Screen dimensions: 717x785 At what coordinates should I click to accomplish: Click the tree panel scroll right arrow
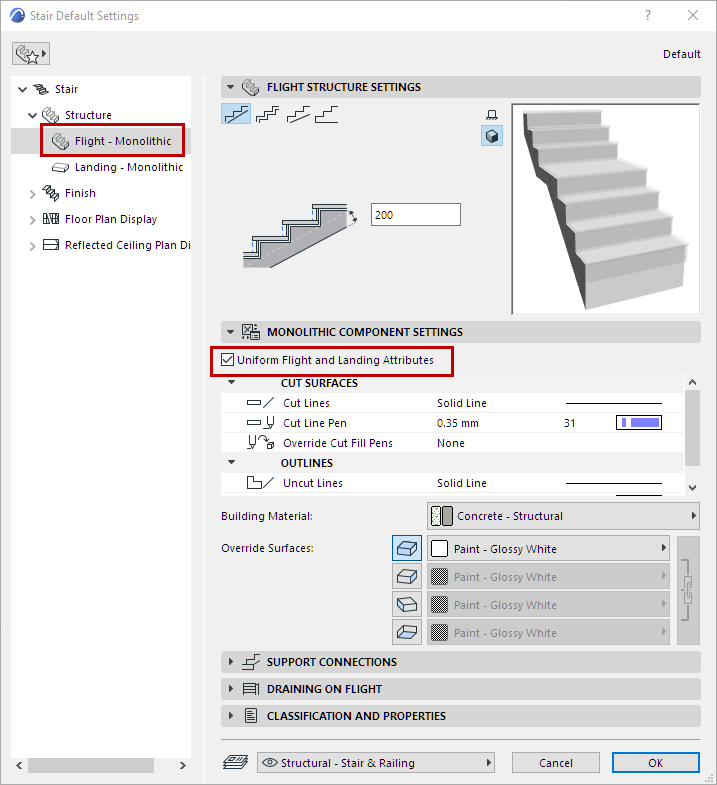(183, 765)
